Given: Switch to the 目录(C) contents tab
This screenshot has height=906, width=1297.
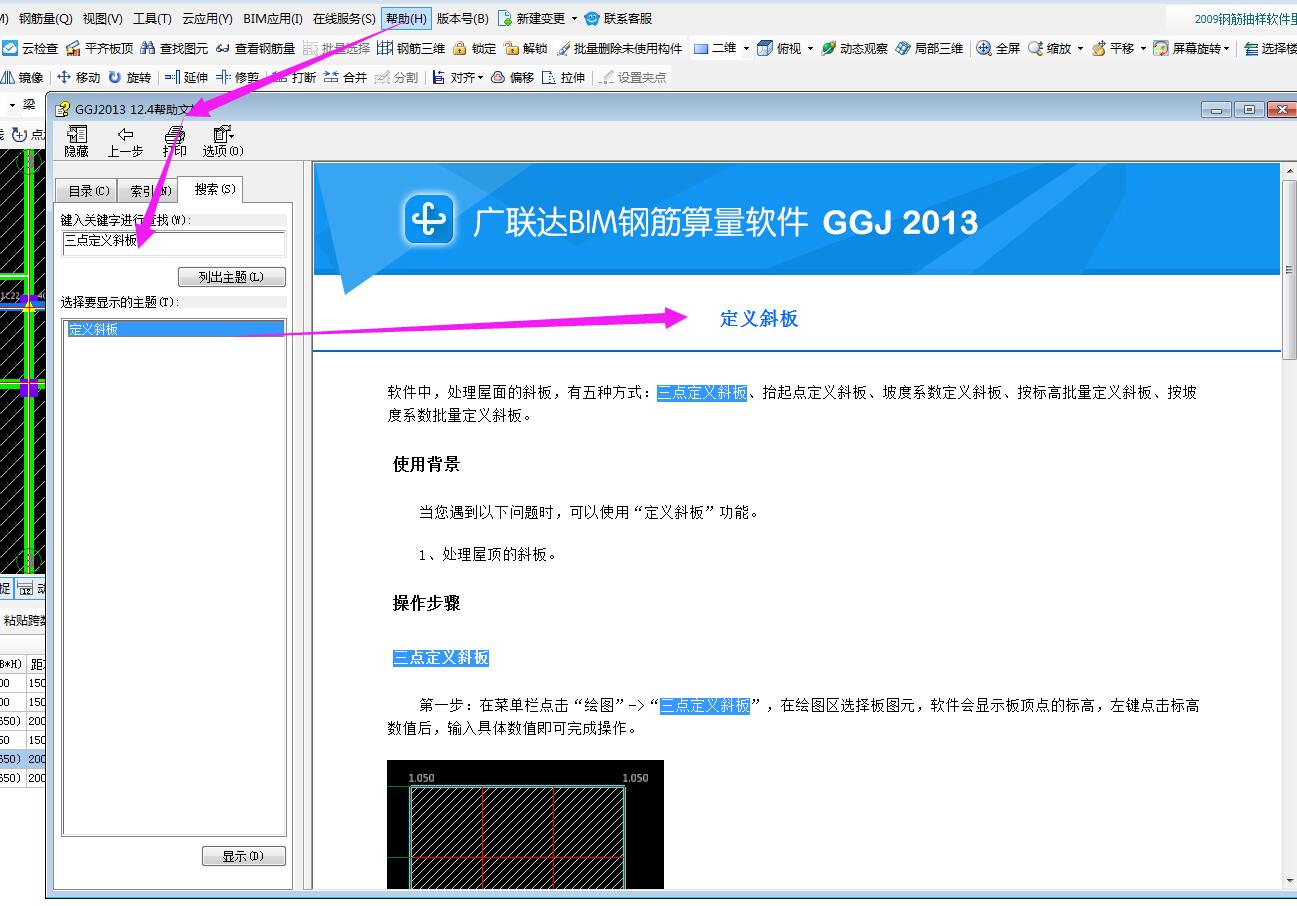Looking at the screenshot, I should tap(88, 191).
